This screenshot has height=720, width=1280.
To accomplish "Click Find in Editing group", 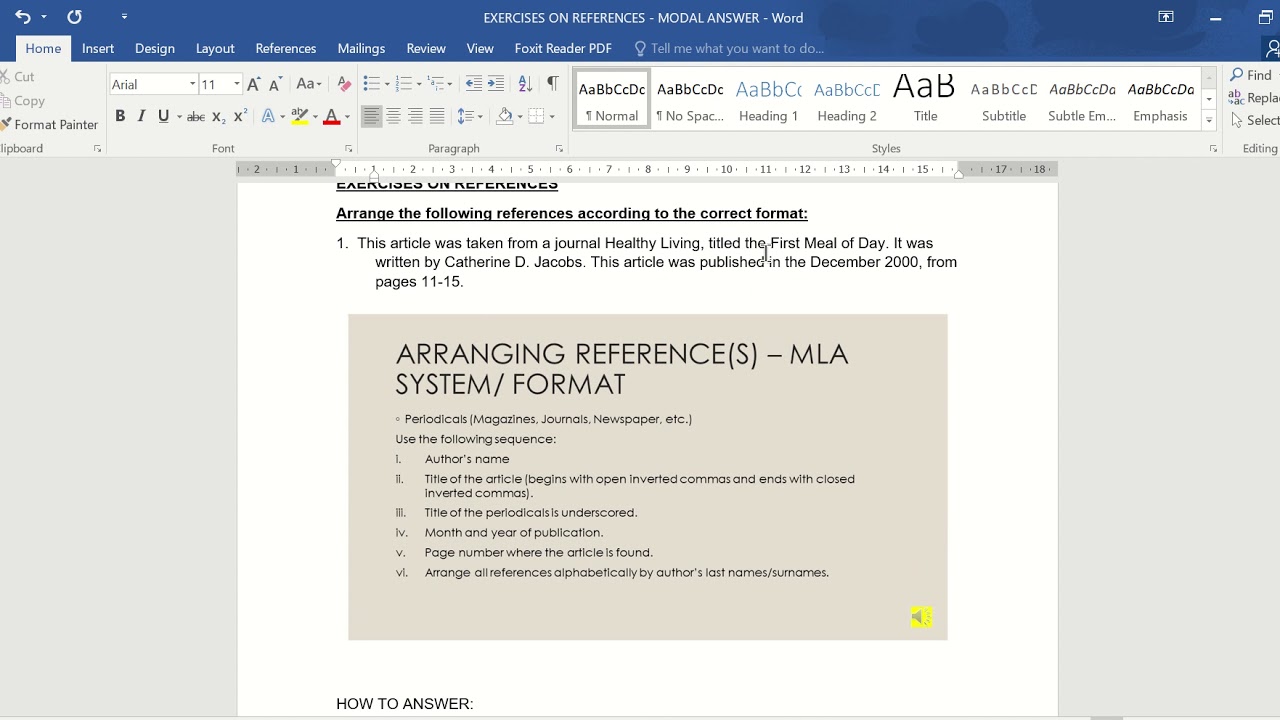I will click(1251, 75).
